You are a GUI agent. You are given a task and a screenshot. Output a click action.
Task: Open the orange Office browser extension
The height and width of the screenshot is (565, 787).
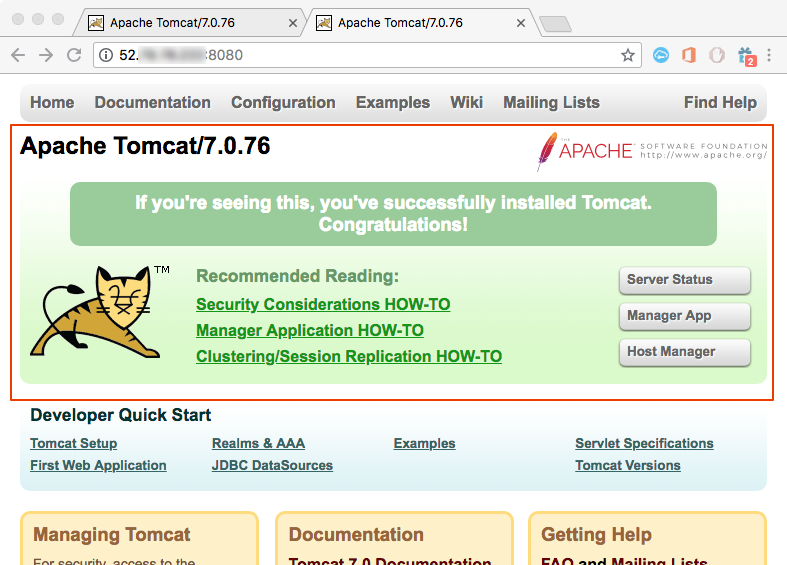(689, 55)
